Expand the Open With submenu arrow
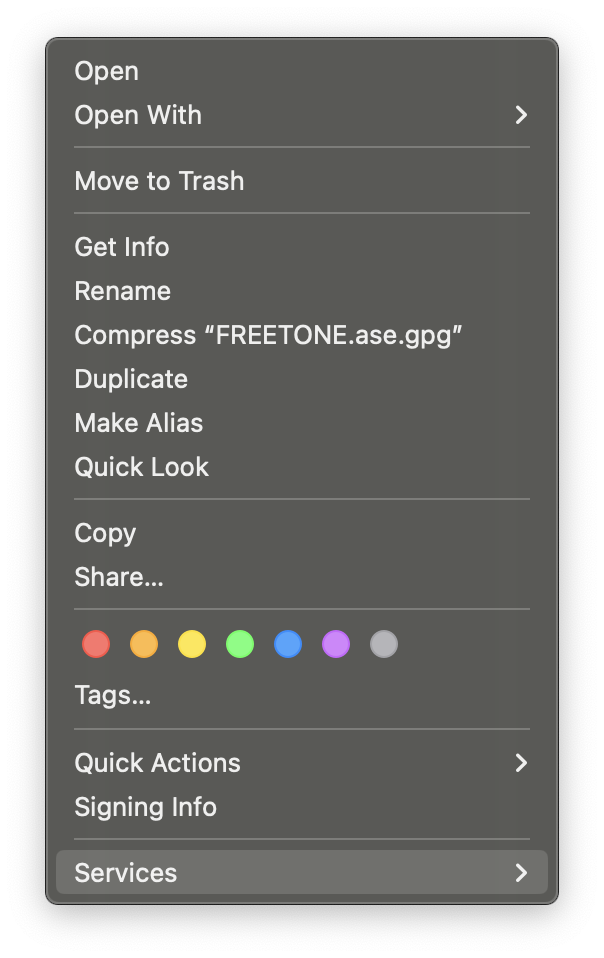Image resolution: width=604 pixels, height=958 pixels. click(520, 115)
